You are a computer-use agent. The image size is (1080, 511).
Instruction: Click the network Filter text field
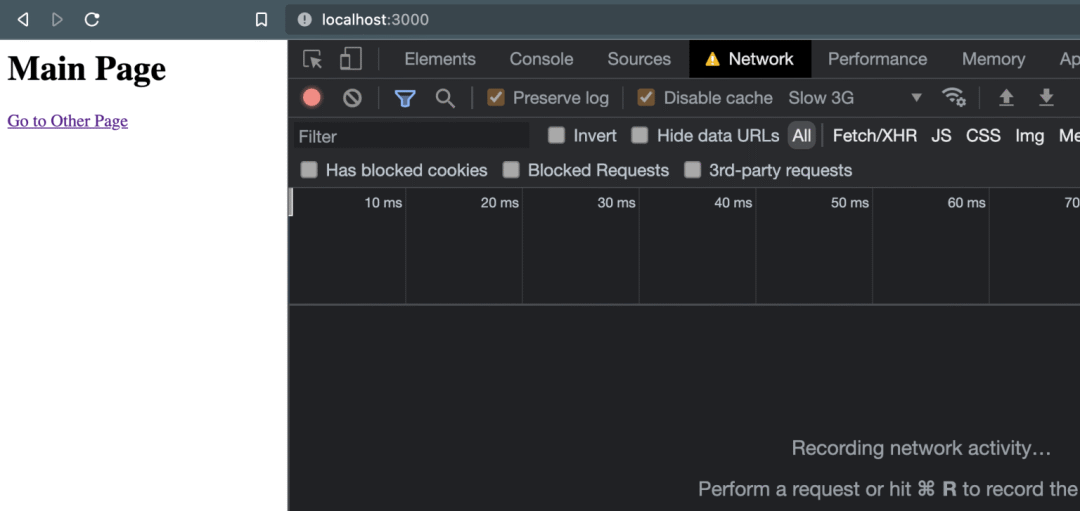(412, 136)
